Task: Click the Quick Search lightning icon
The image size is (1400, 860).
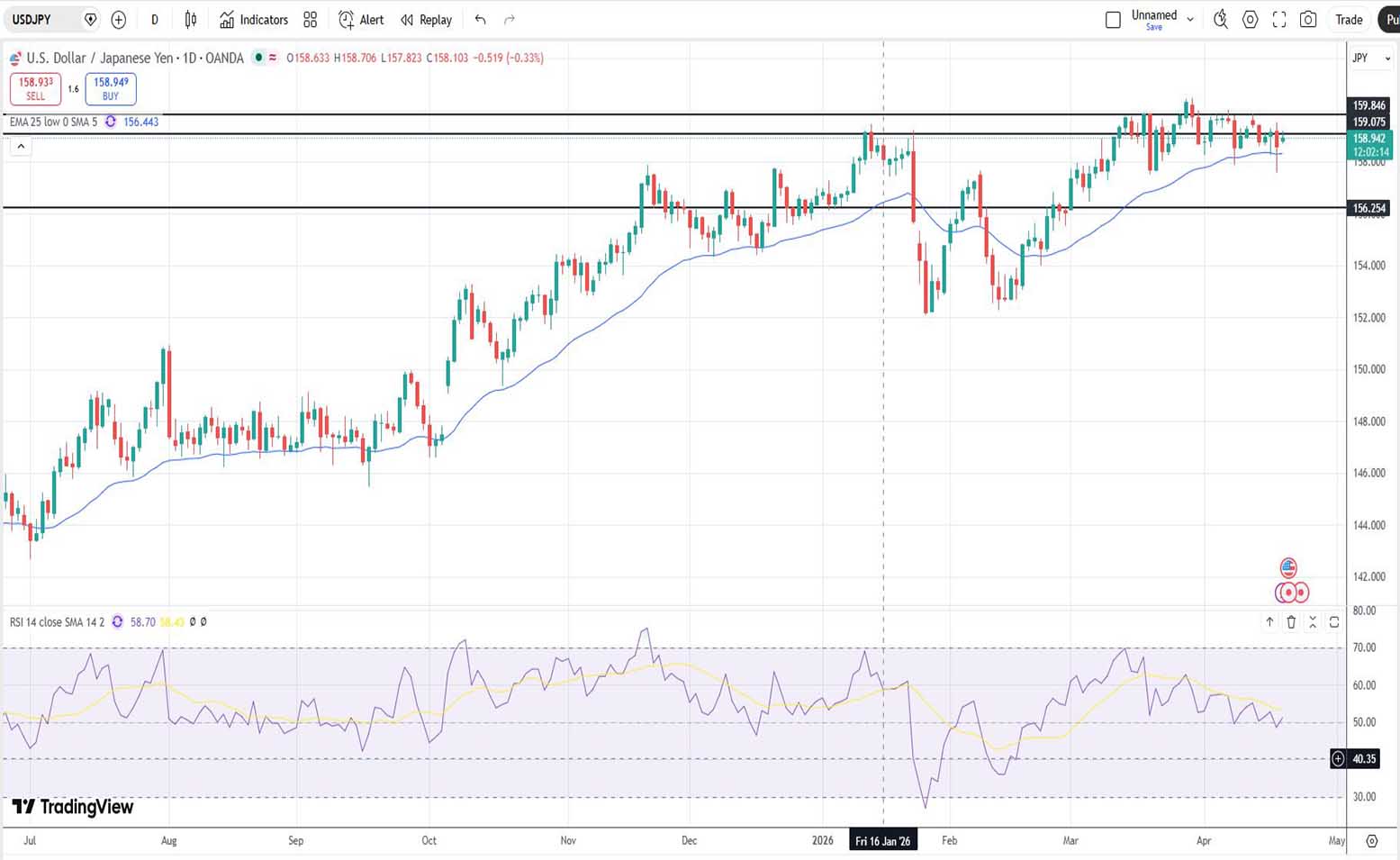Action: (x=1221, y=20)
